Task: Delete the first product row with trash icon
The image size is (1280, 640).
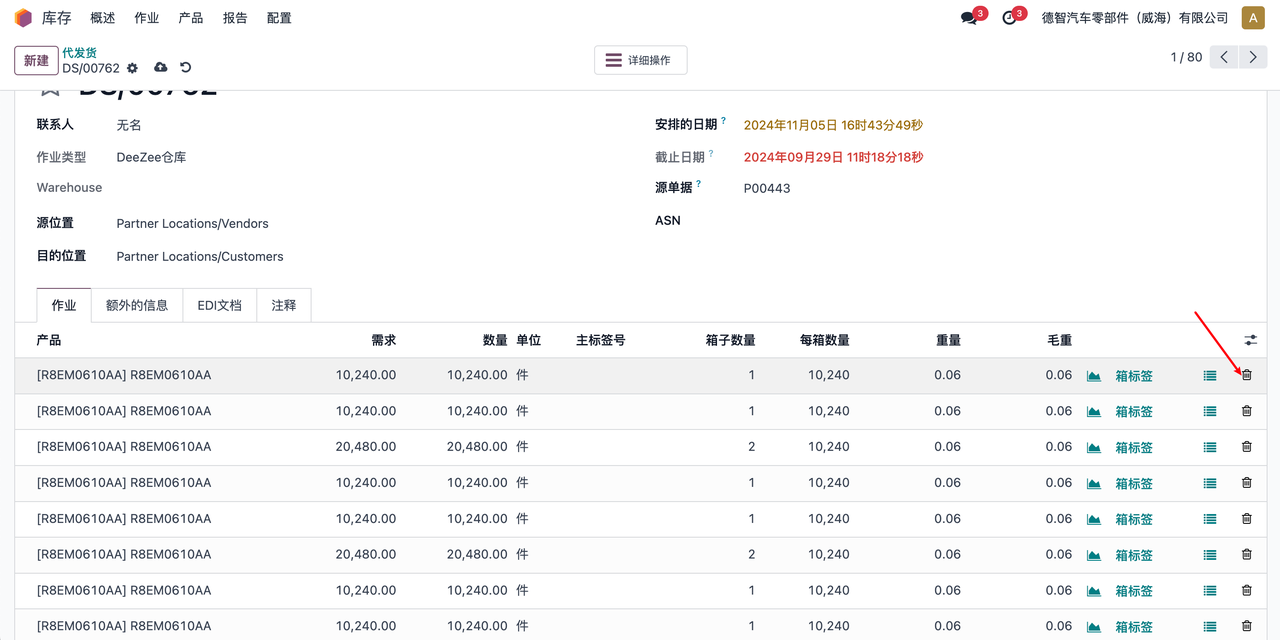Action: (1246, 375)
